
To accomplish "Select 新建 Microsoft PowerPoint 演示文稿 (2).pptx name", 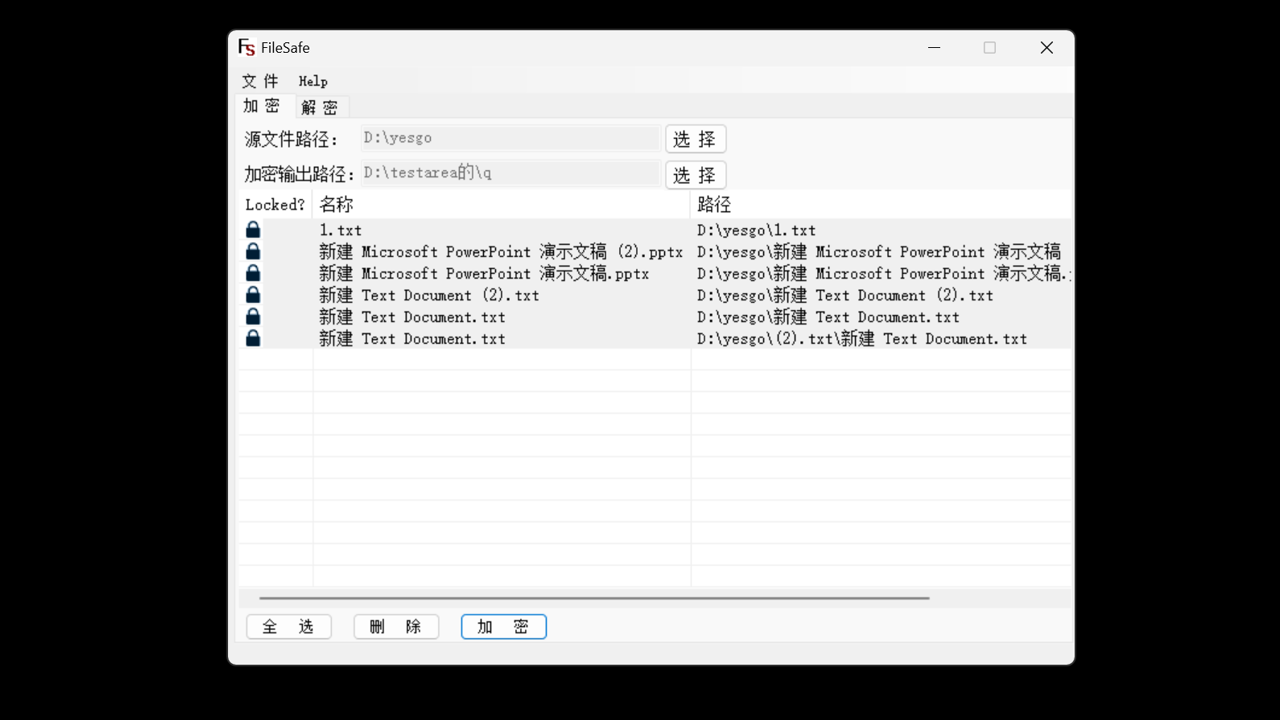I will [501, 252].
